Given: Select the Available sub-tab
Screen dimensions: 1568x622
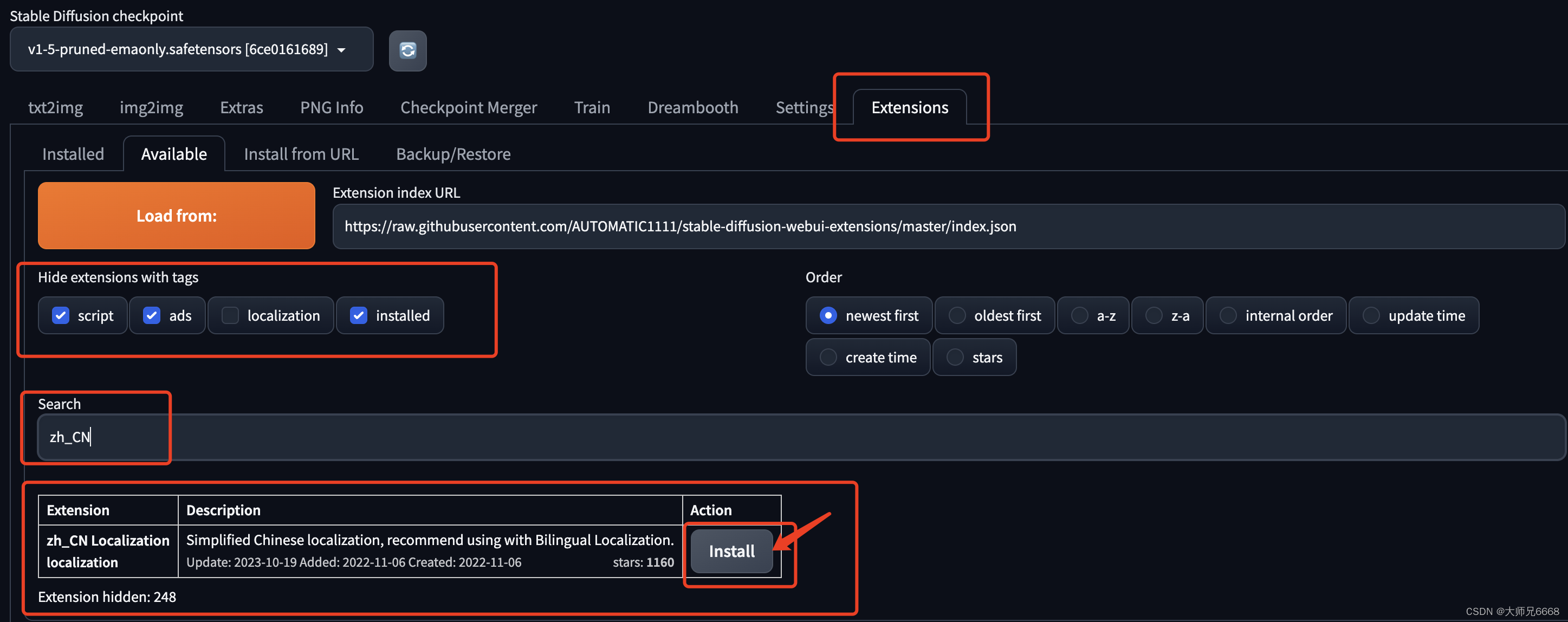Looking at the screenshot, I should 174,154.
